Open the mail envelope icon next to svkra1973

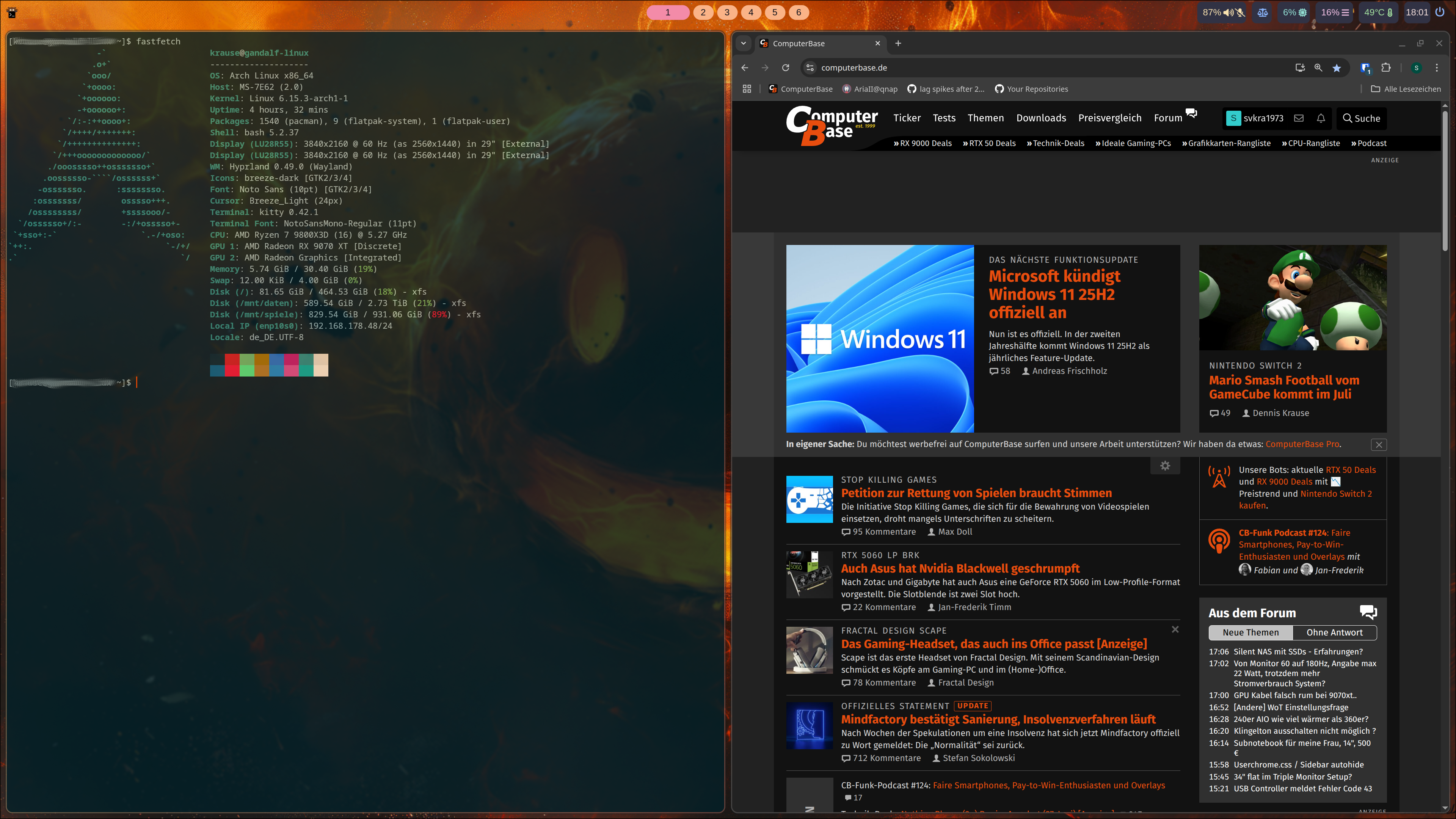coord(1299,118)
